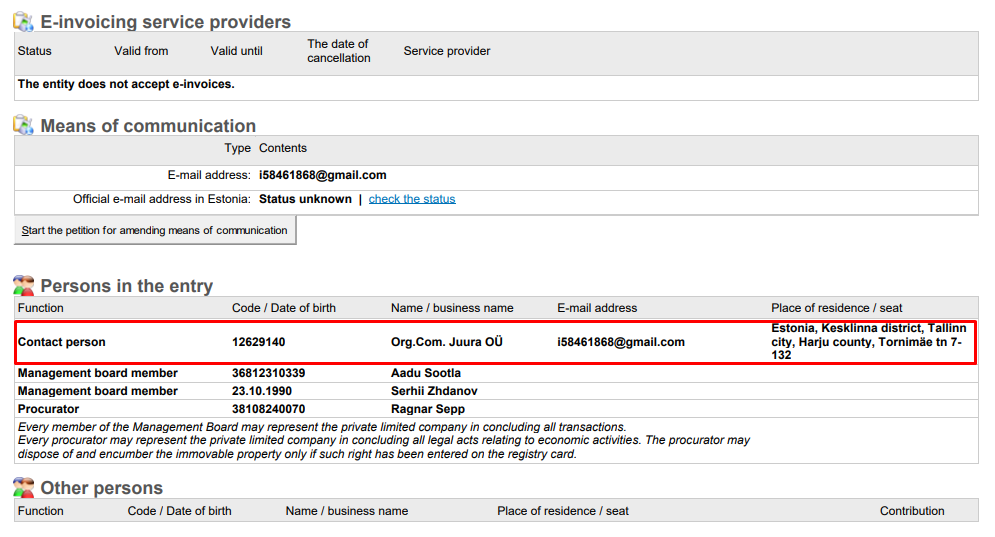Start the petition for amending means of communication
This screenshot has height=537, width=995.
[155, 230]
